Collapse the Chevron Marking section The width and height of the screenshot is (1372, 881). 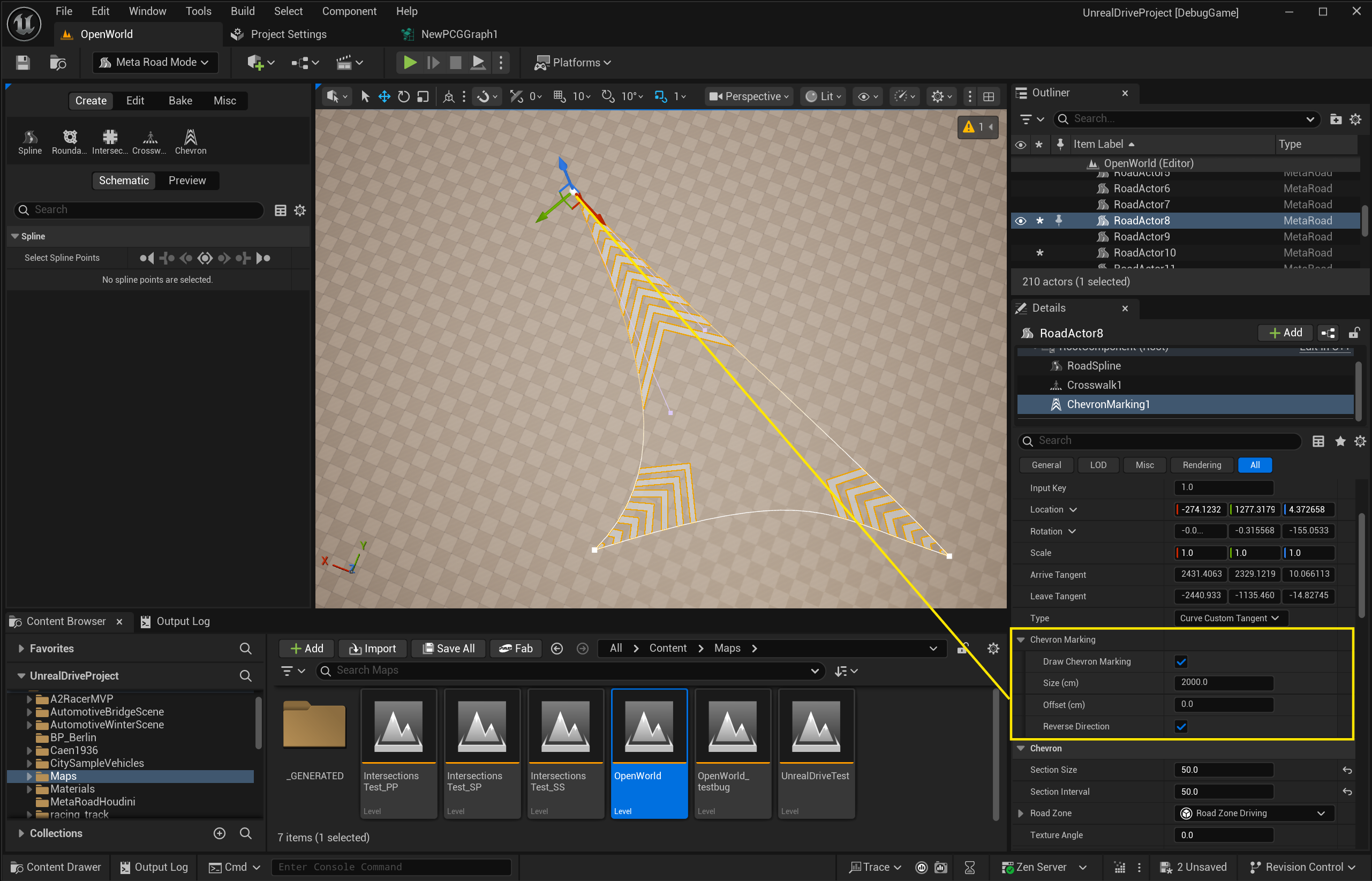click(x=1021, y=639)
